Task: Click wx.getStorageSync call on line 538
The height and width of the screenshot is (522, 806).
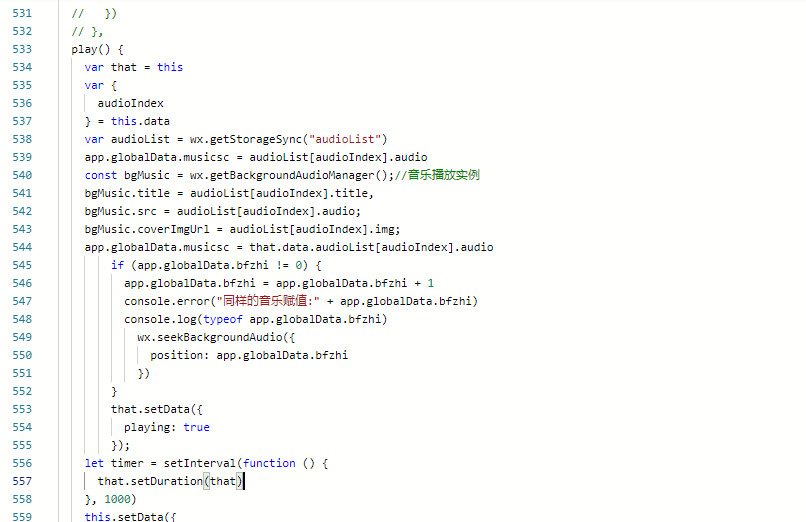Action: pyautogui.click(x=288, y=139)
